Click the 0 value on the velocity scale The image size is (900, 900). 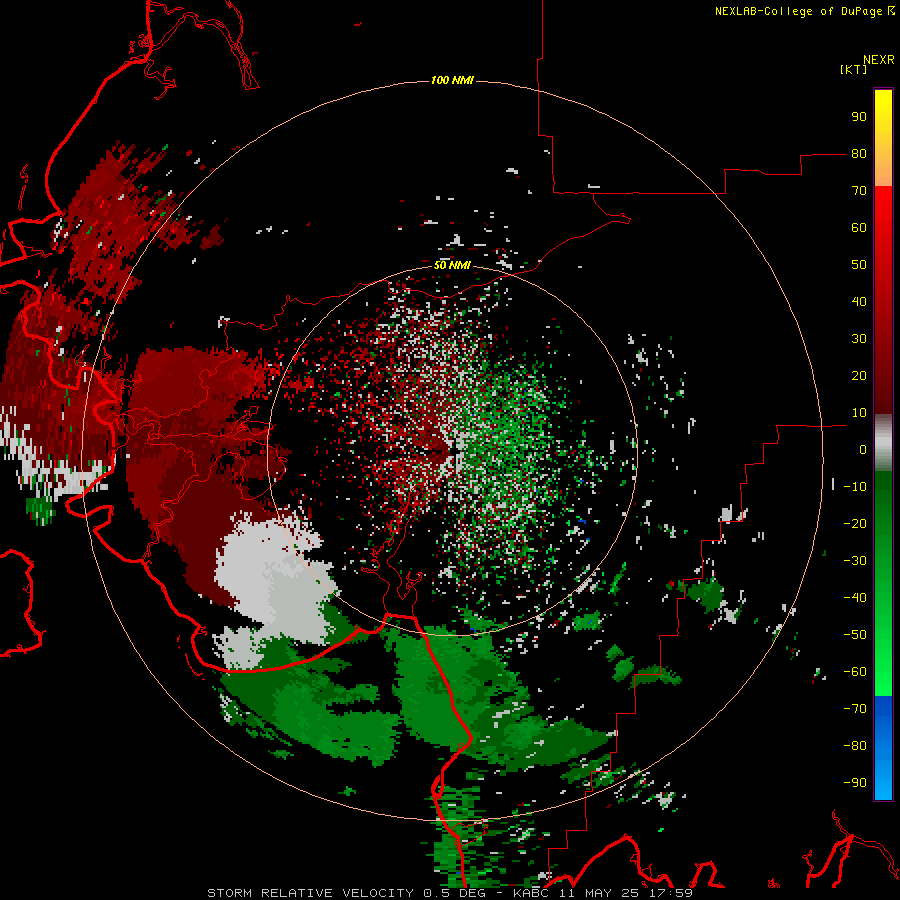[x=863, y=450]
